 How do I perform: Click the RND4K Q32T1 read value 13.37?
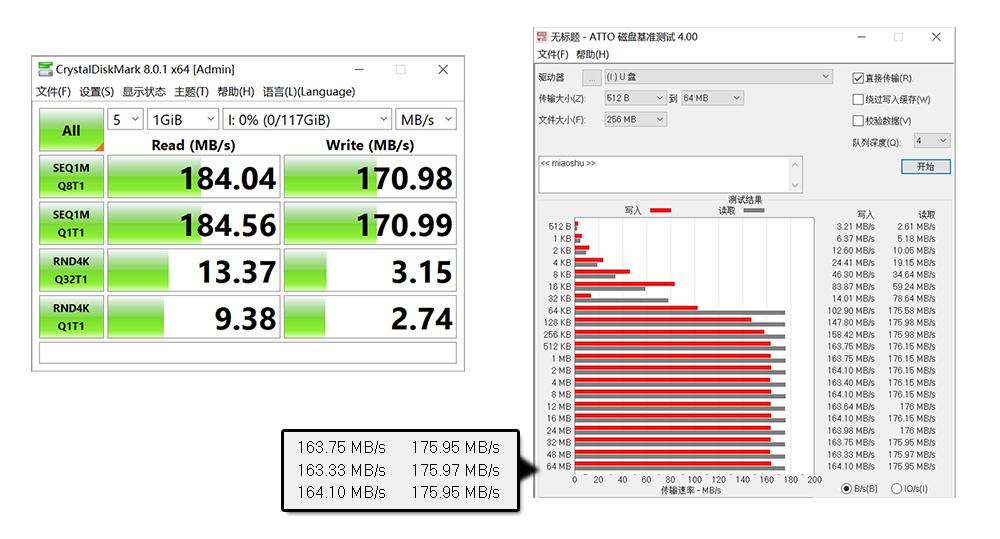194,270
